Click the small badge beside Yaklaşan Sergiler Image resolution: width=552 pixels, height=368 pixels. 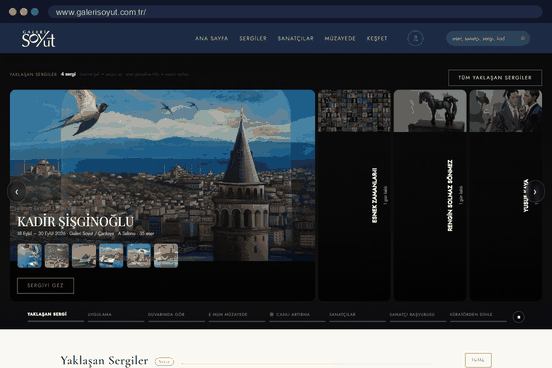click(x=164, y=362)
